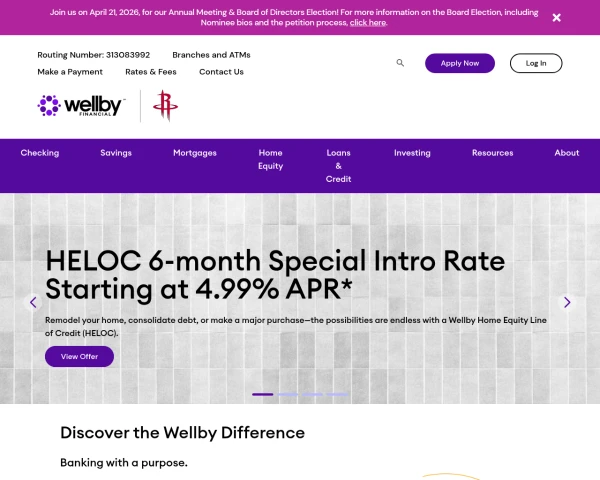Image resolution: width=600 pixels, height=480 pixels.
Task: Open the Home Equity dropdown menu
Action: point(270,159)
